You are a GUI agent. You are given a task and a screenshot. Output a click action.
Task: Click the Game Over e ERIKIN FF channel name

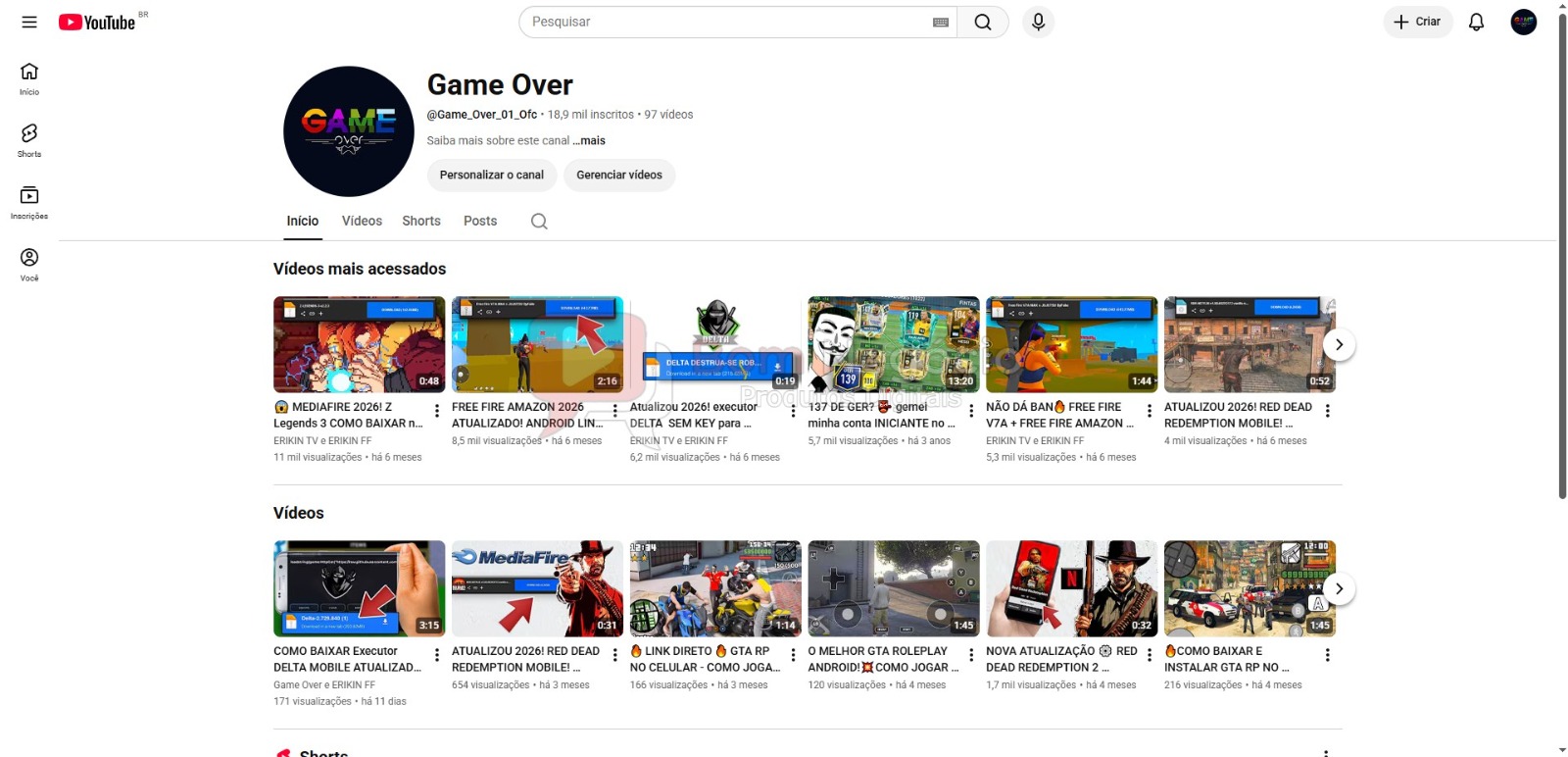324,684
